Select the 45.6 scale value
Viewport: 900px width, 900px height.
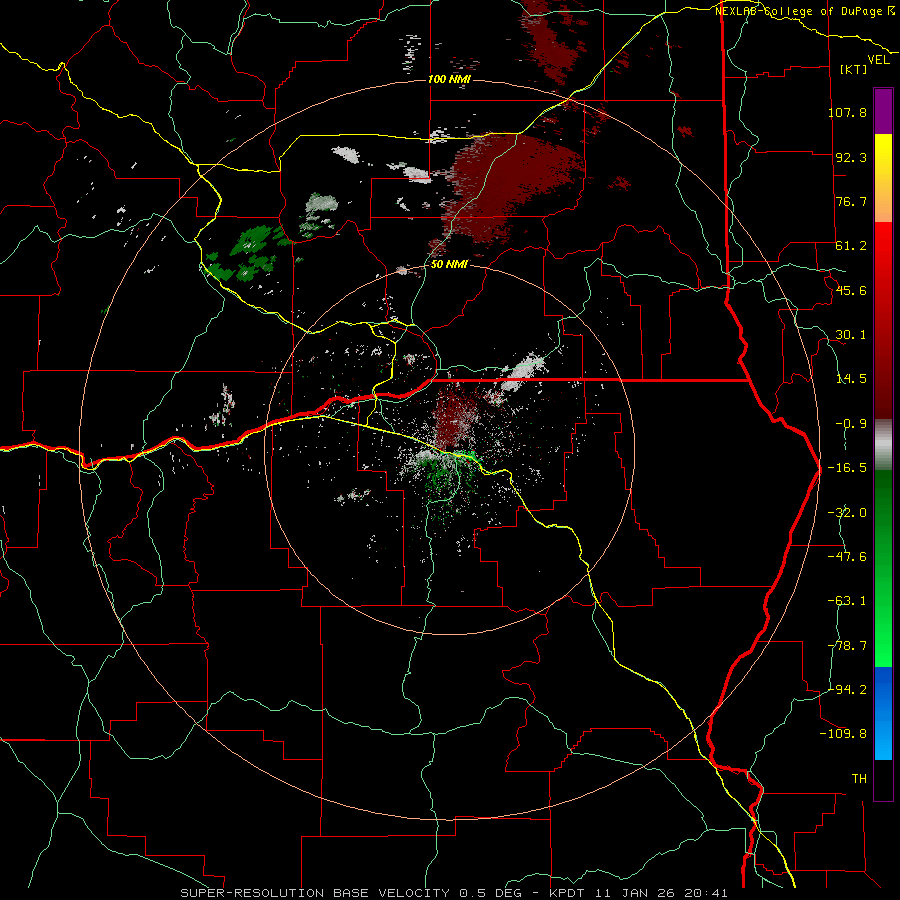[851, 290]
